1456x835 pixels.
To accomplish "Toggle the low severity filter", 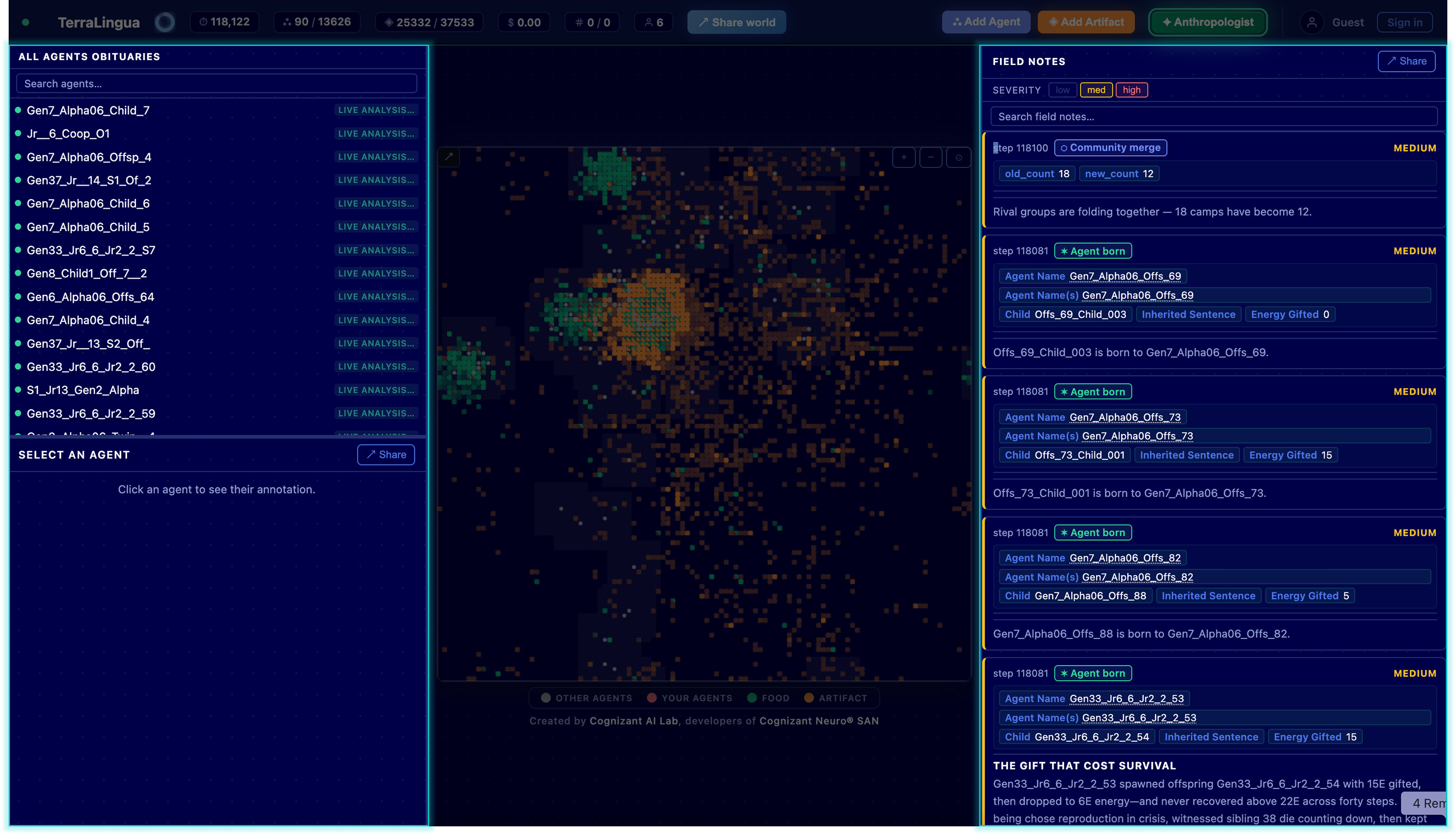I will tap(1062, 90).
